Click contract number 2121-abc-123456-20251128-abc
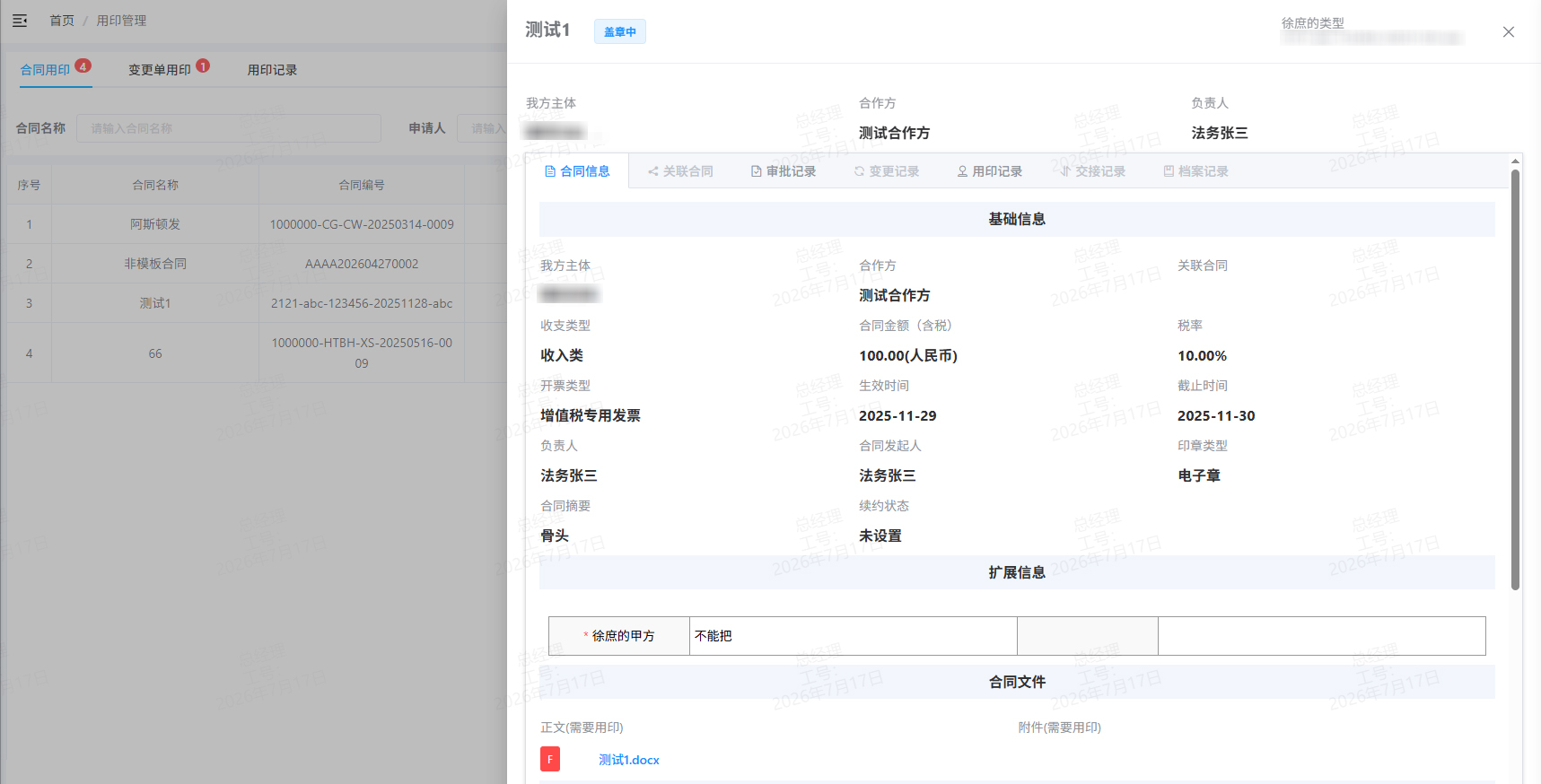This screenshot has width=1541, height=784. pyautogui.click(x=362, y=303)
